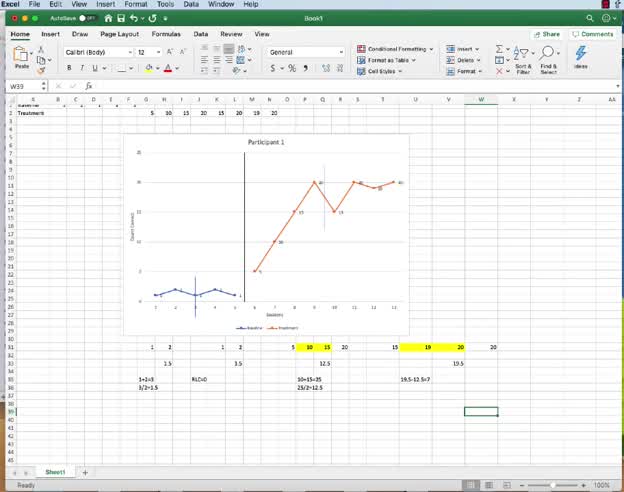Click the Cut scissors icon
The height and width of the screenshot is (492, 624).
[x=41, y=50]
